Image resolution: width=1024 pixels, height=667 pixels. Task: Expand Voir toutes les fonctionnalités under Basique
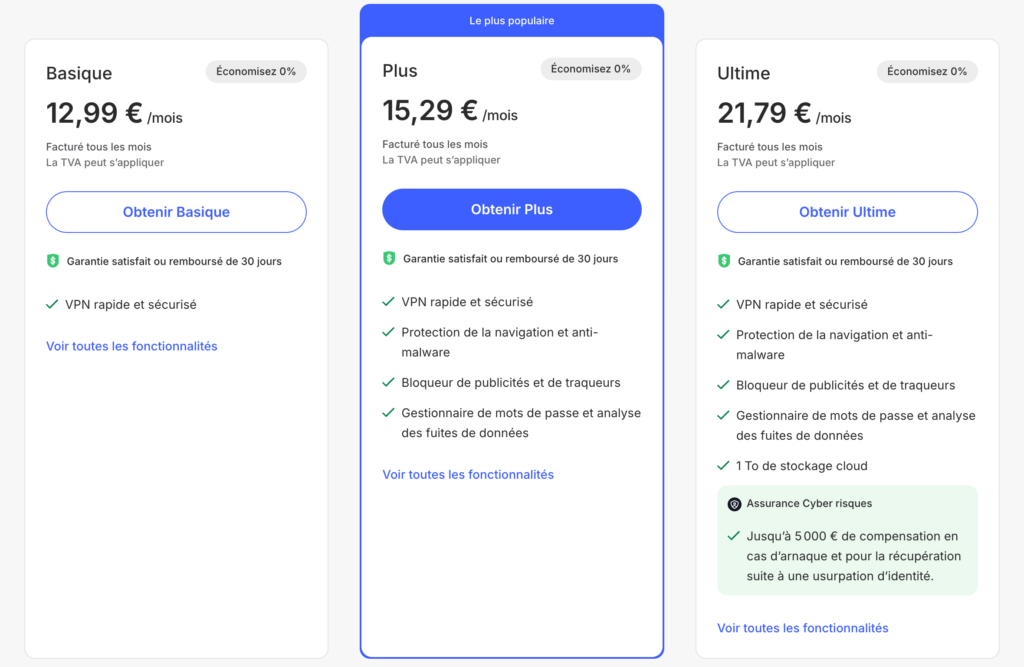(131, 346)
